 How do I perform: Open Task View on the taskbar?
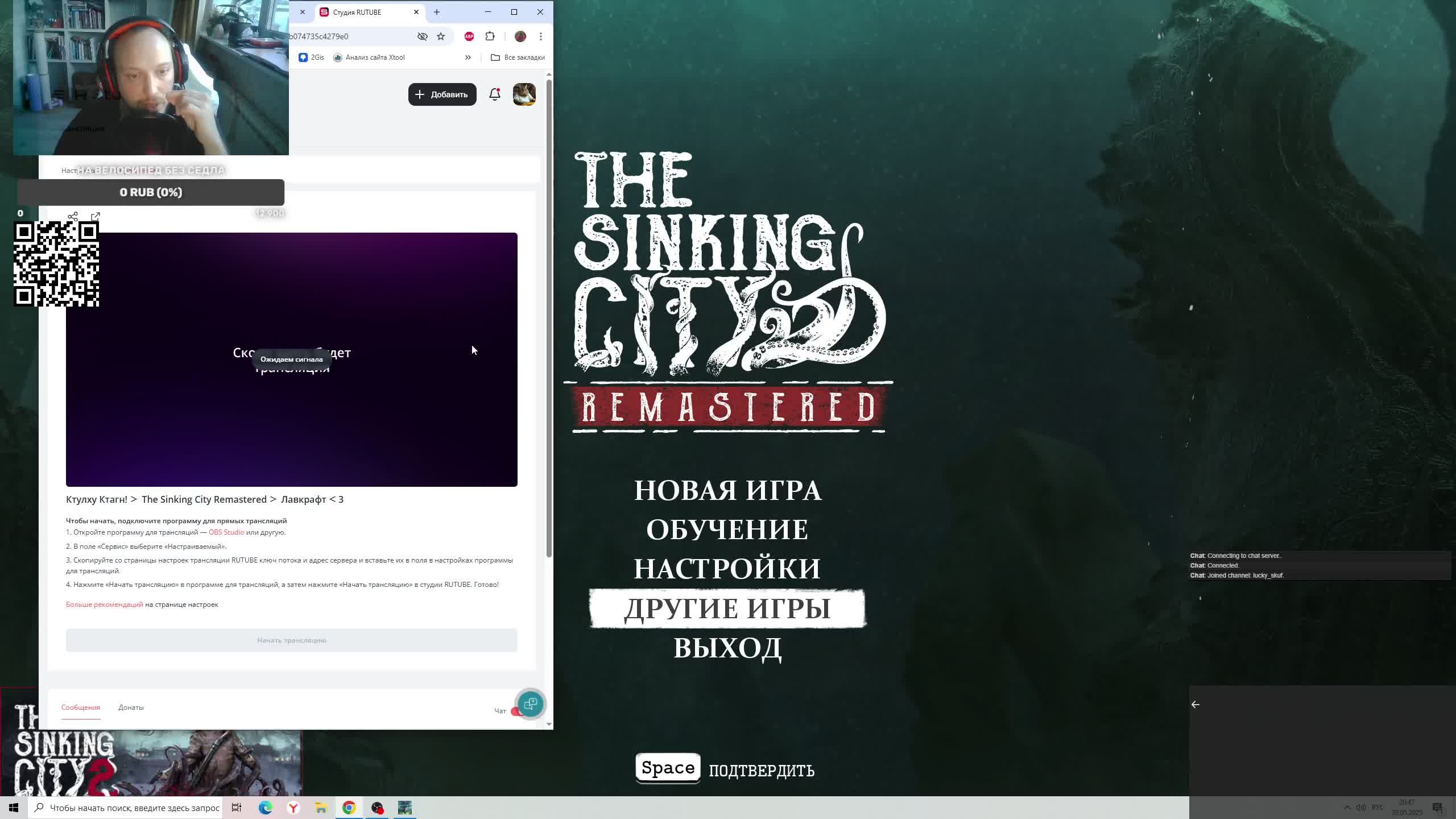tap(237, 808)
